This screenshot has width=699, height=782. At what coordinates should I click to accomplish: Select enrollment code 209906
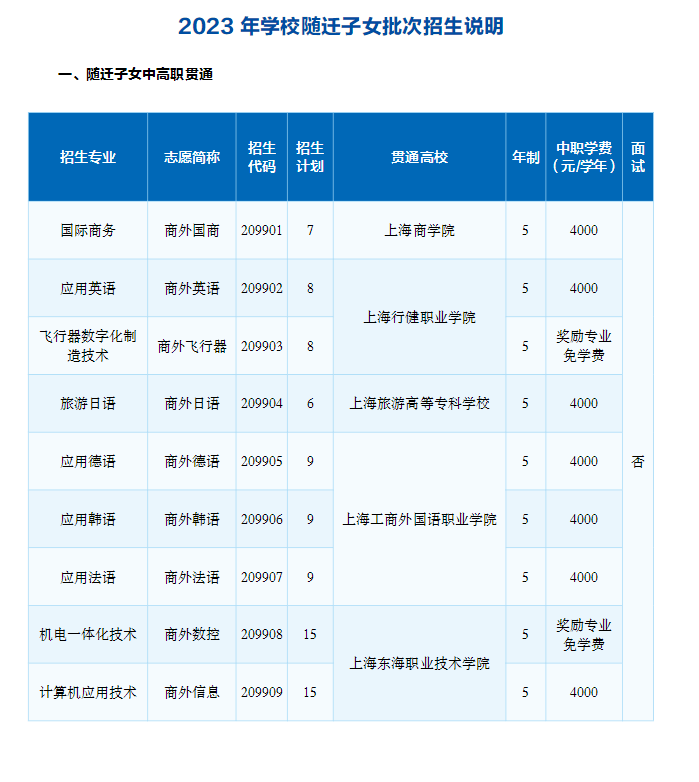(262, 519)
